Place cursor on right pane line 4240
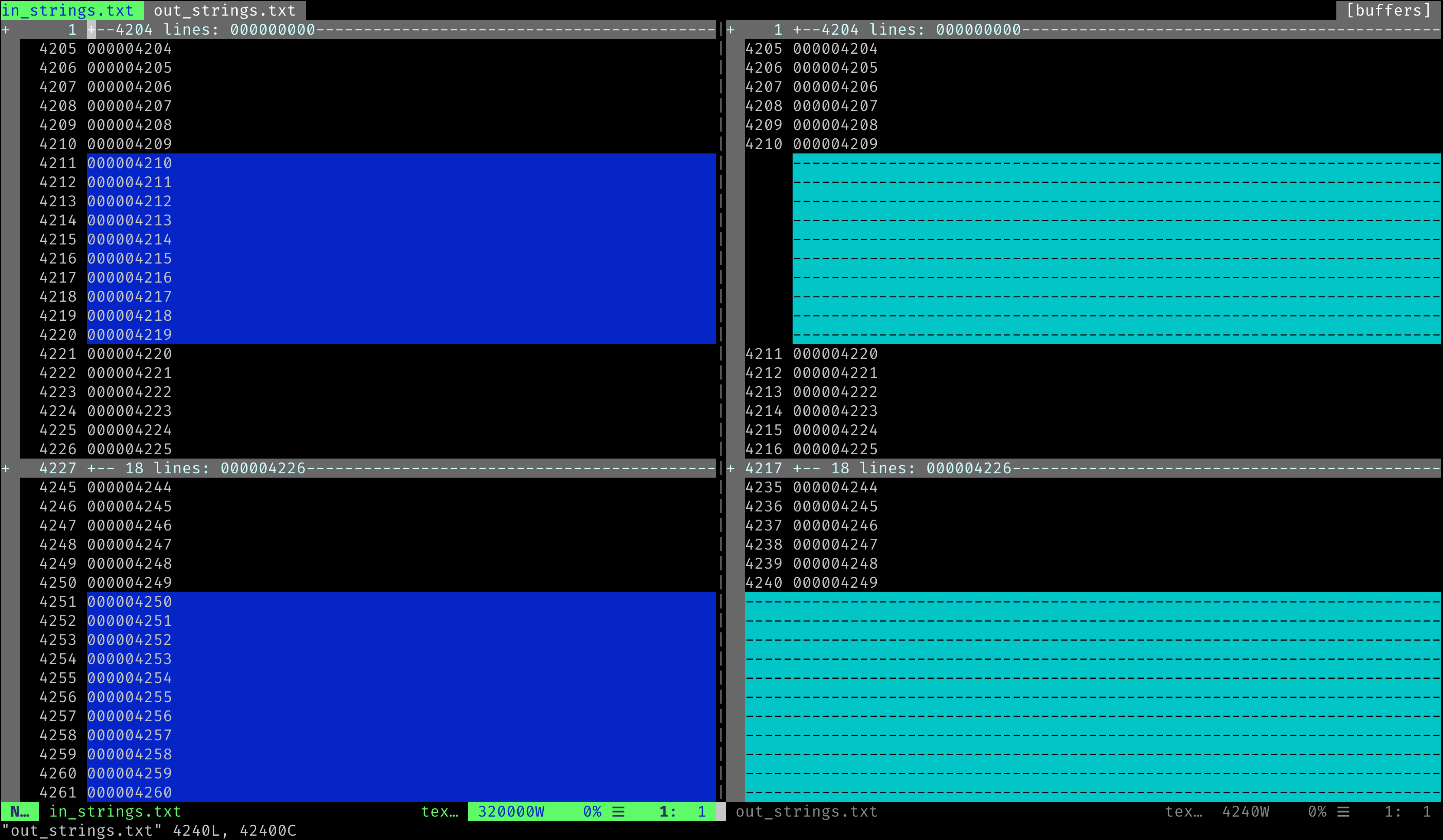The height and width of the screenshot is (840, 1443). tap(835, 583)
